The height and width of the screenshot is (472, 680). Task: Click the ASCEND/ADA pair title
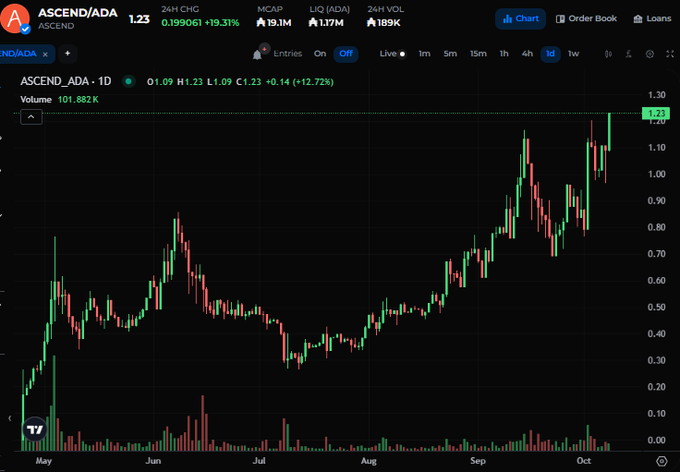(78, 13)
